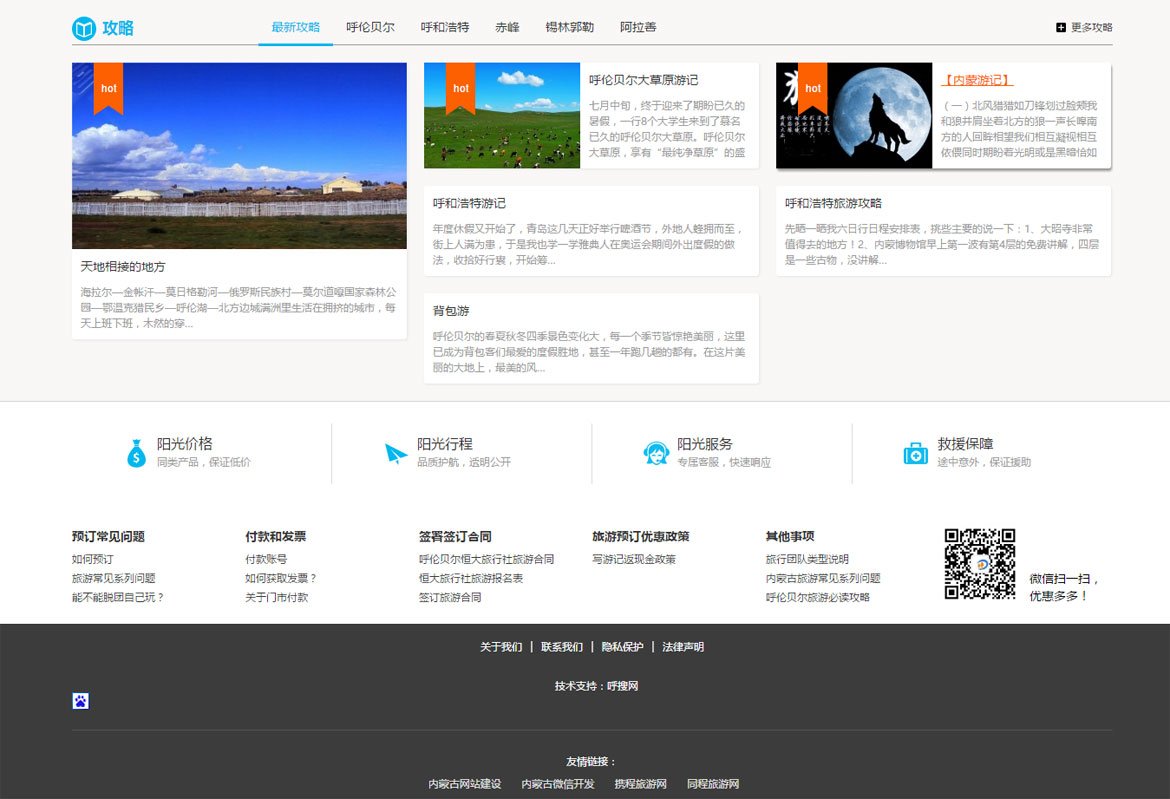
Task: Switch to the 赤峰 tab
Action: pyautogui.click(x=507, y=28)
